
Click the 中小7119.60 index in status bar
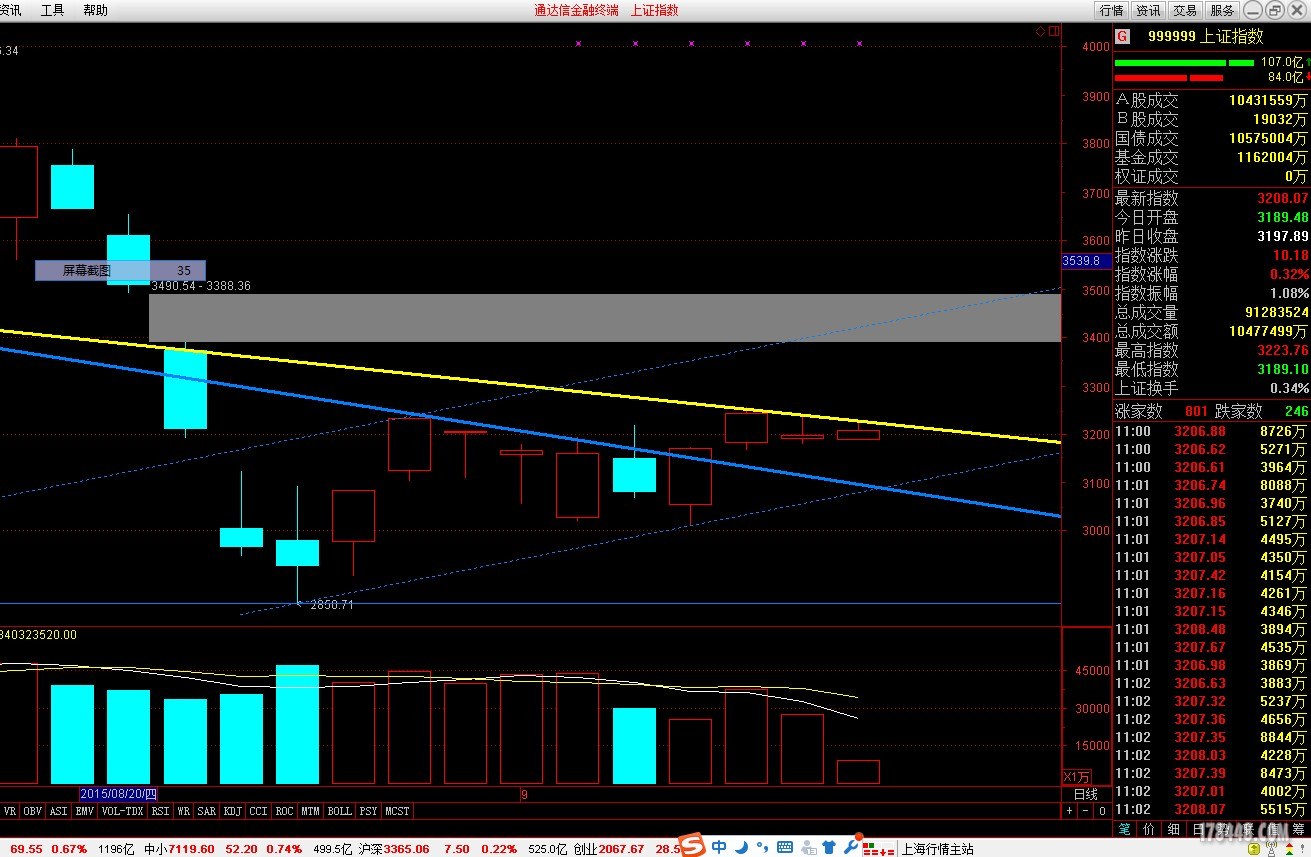tap(179, 849)
